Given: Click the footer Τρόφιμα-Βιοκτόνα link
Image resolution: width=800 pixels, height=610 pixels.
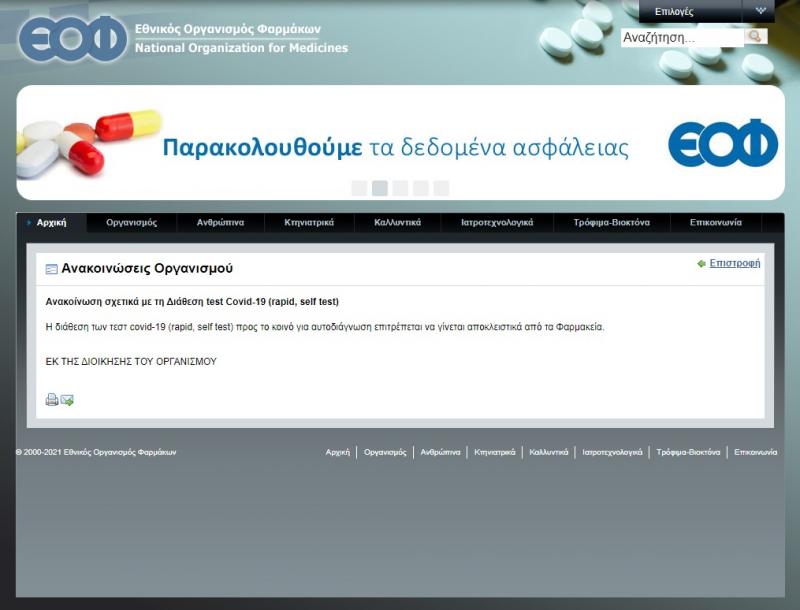Looking at the screenshot, I should (x=688, y=452).
